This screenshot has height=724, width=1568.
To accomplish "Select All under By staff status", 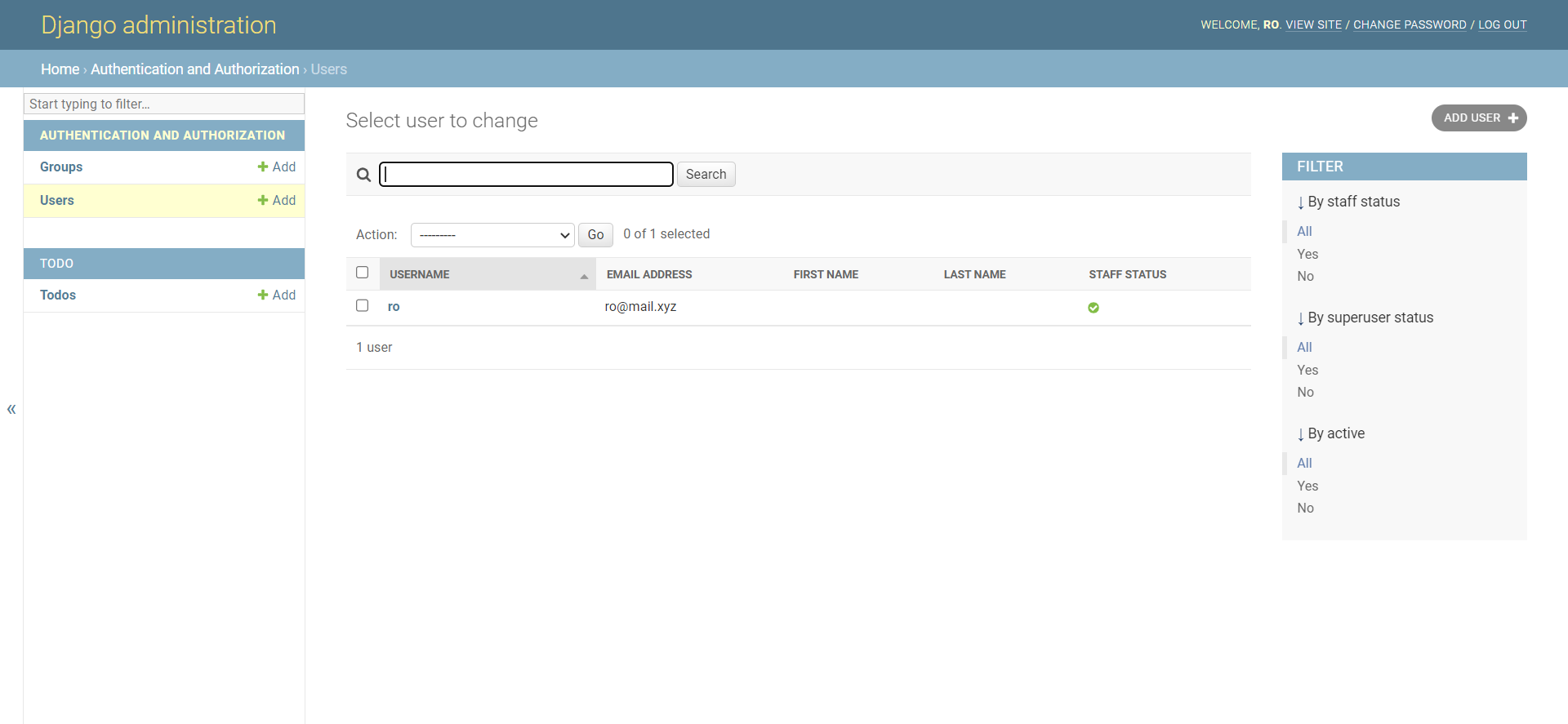I will [x=1305, y=231].
